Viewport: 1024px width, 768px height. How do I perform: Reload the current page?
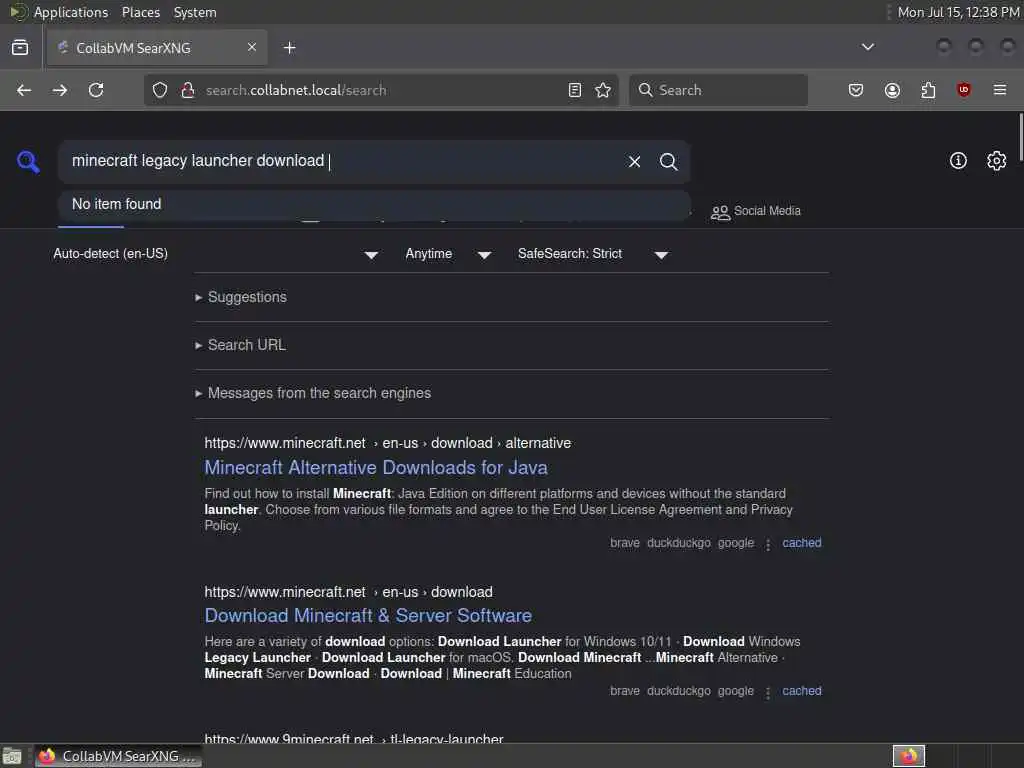(x=96, y=90)
